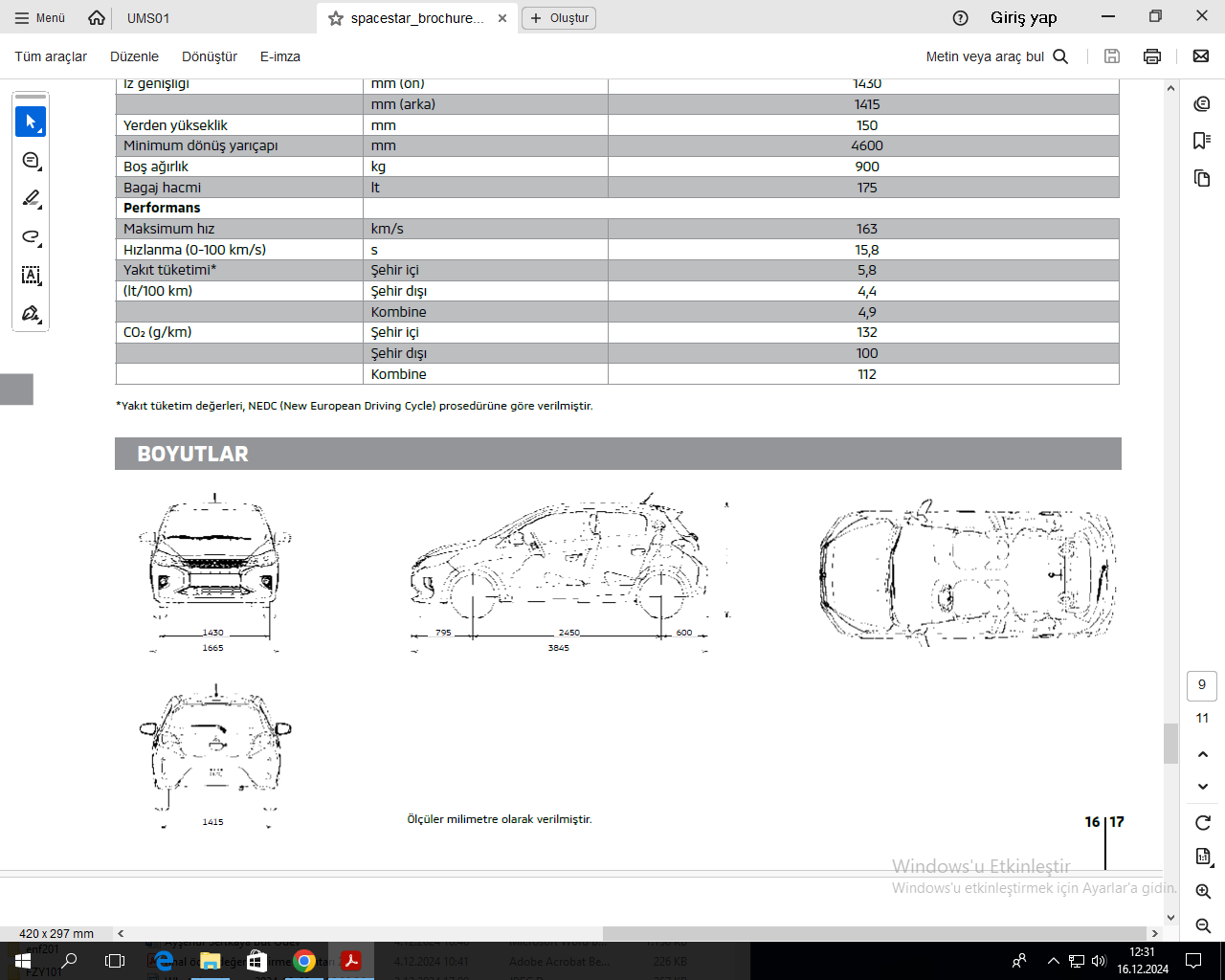Print the document with printer icon
Screen dimensions: 1225x980
click(1152, 56)
